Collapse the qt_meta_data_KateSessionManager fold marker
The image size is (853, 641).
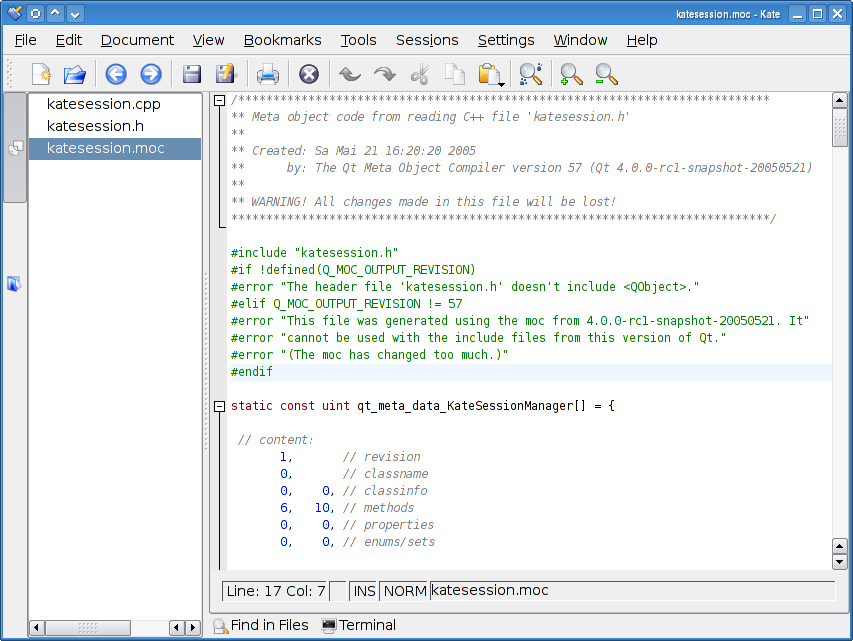coord(219,406)
